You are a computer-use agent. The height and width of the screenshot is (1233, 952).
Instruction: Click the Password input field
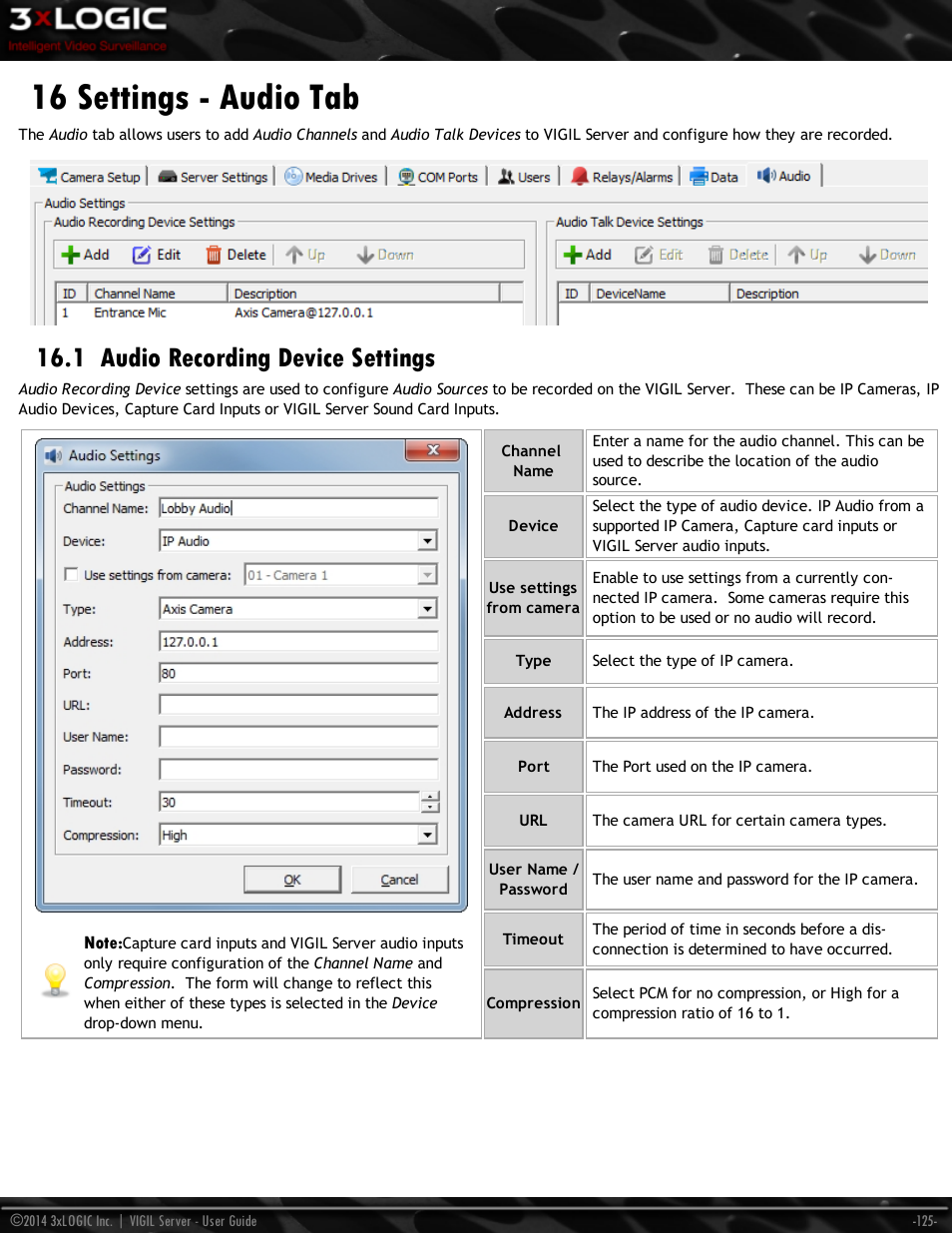point(298,770)
